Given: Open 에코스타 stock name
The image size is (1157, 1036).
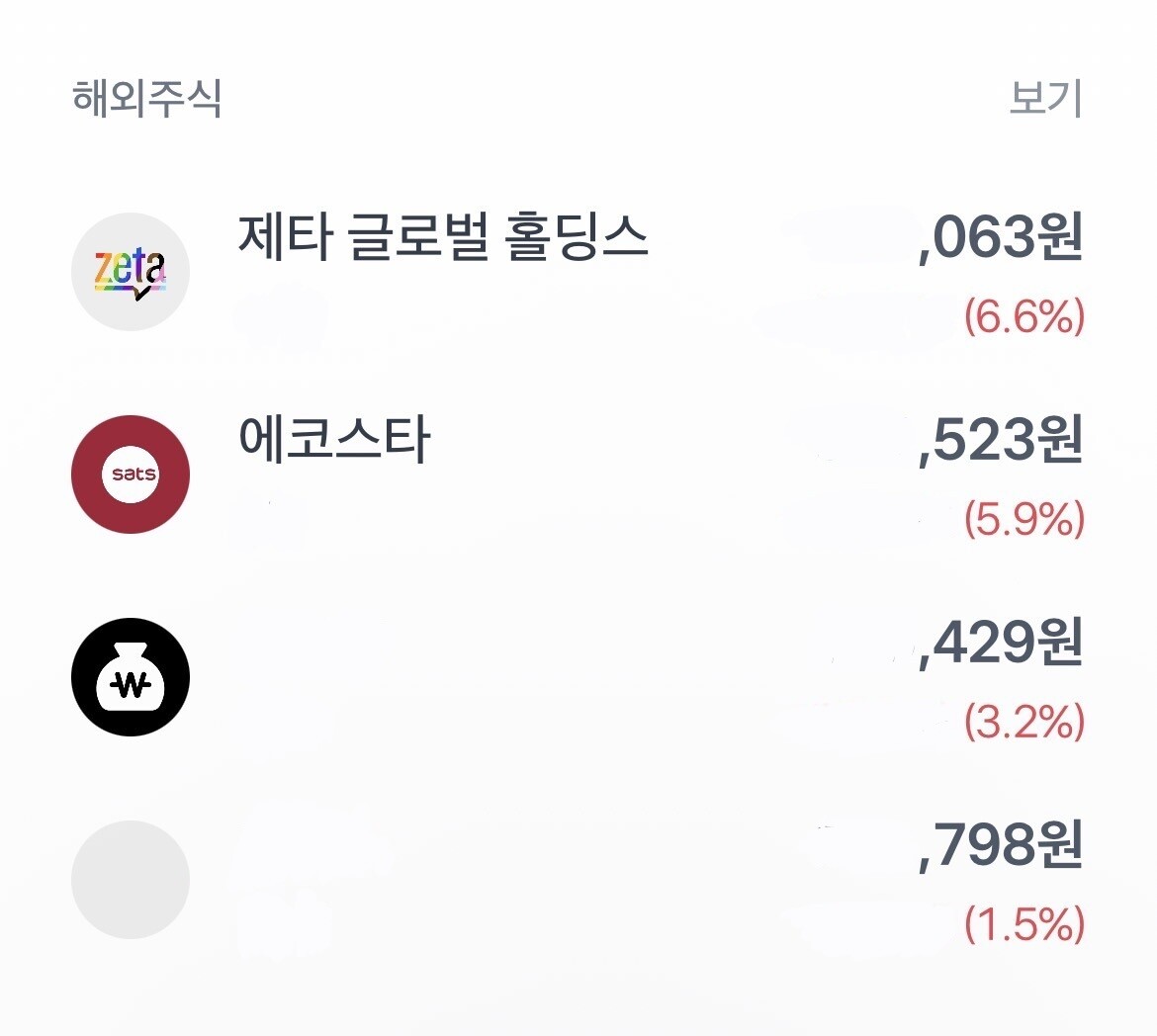Looking at the screenshot, I should click(335, 441).
